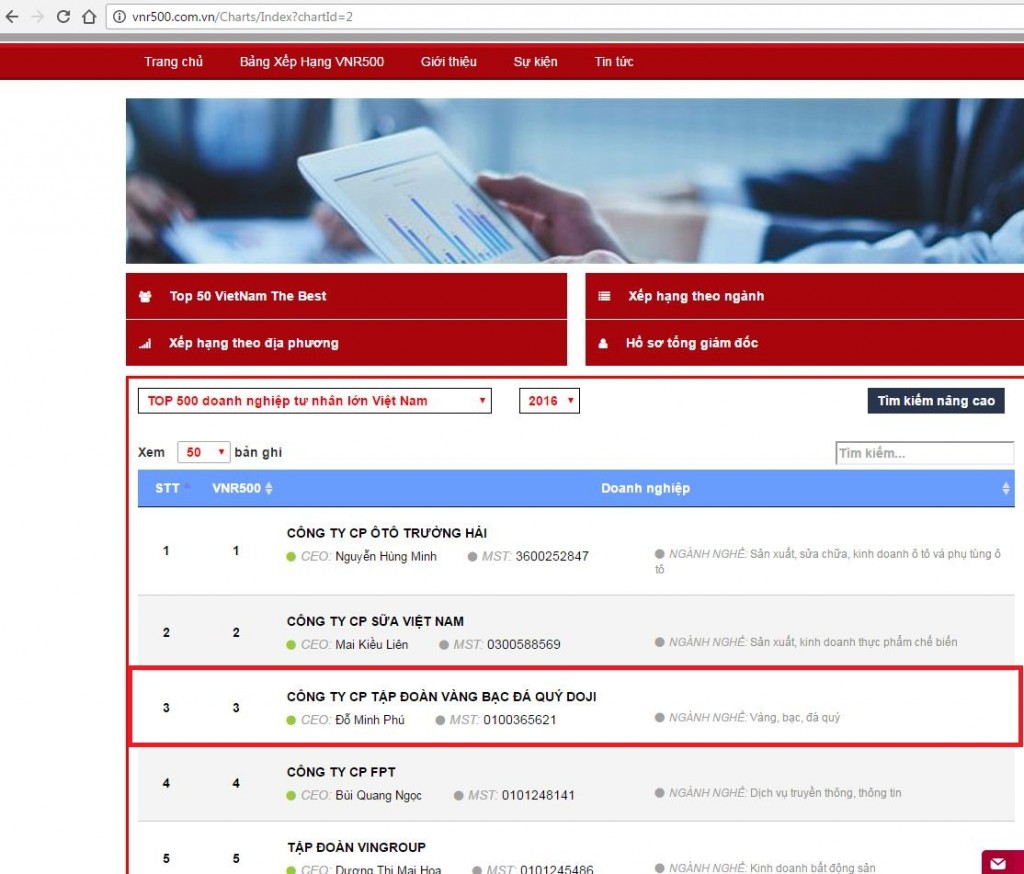Image resolution: width=1024 pixels, height=874 pixels.
Task: Click the tablet banner image
Action: (x=575, y=181)
